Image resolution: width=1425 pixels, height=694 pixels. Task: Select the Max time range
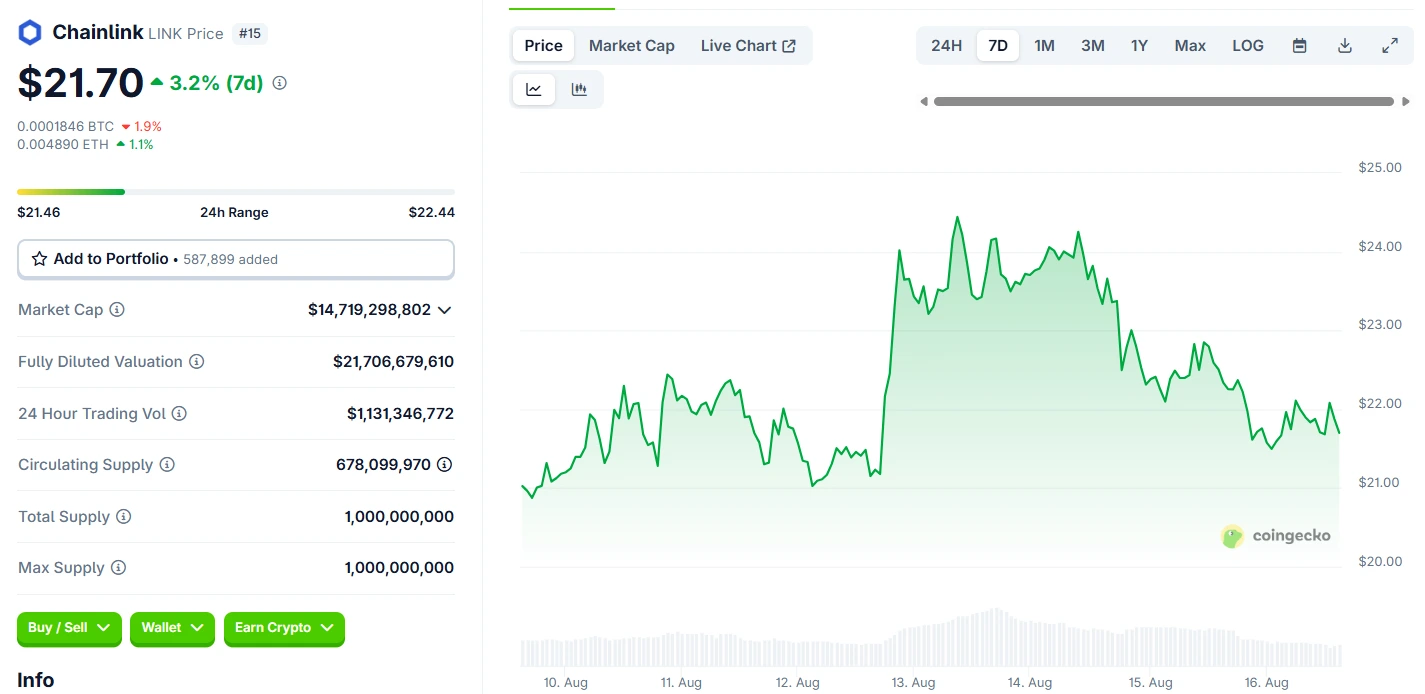click(1190, 46)
